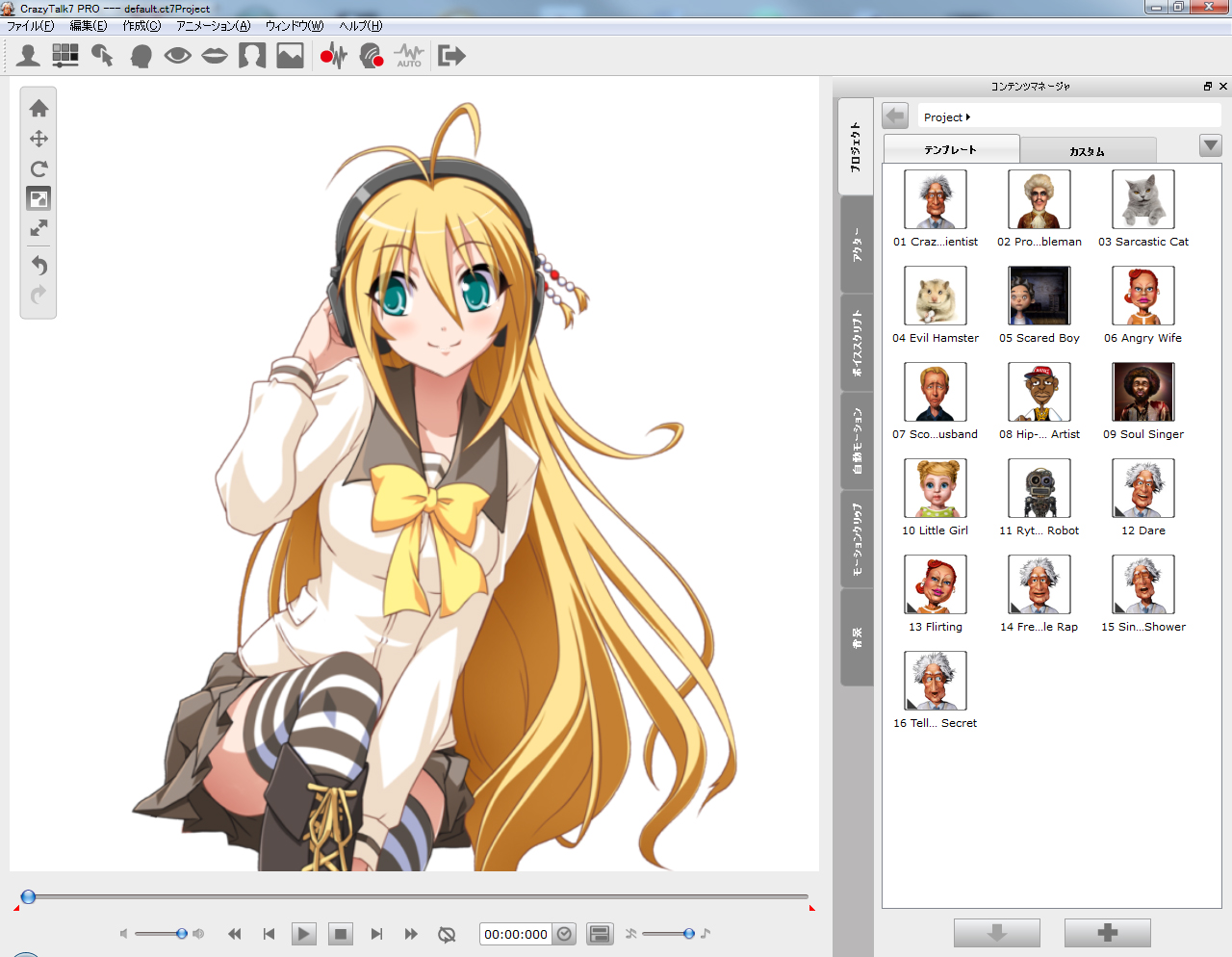
Task: Click the Home view icon
Action: click(x=39, y=108)
